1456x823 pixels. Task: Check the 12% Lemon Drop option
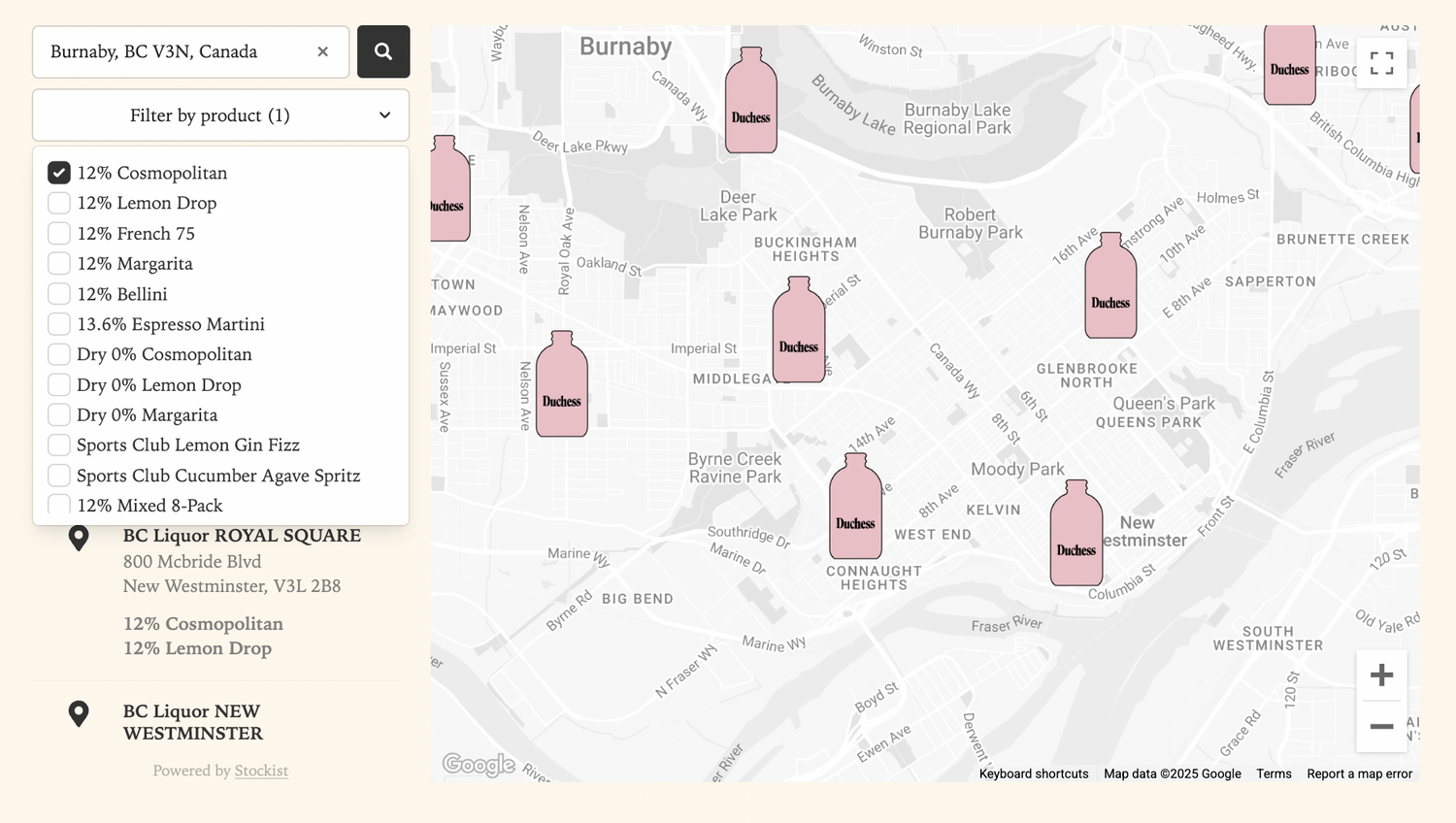tap(59, 203)
